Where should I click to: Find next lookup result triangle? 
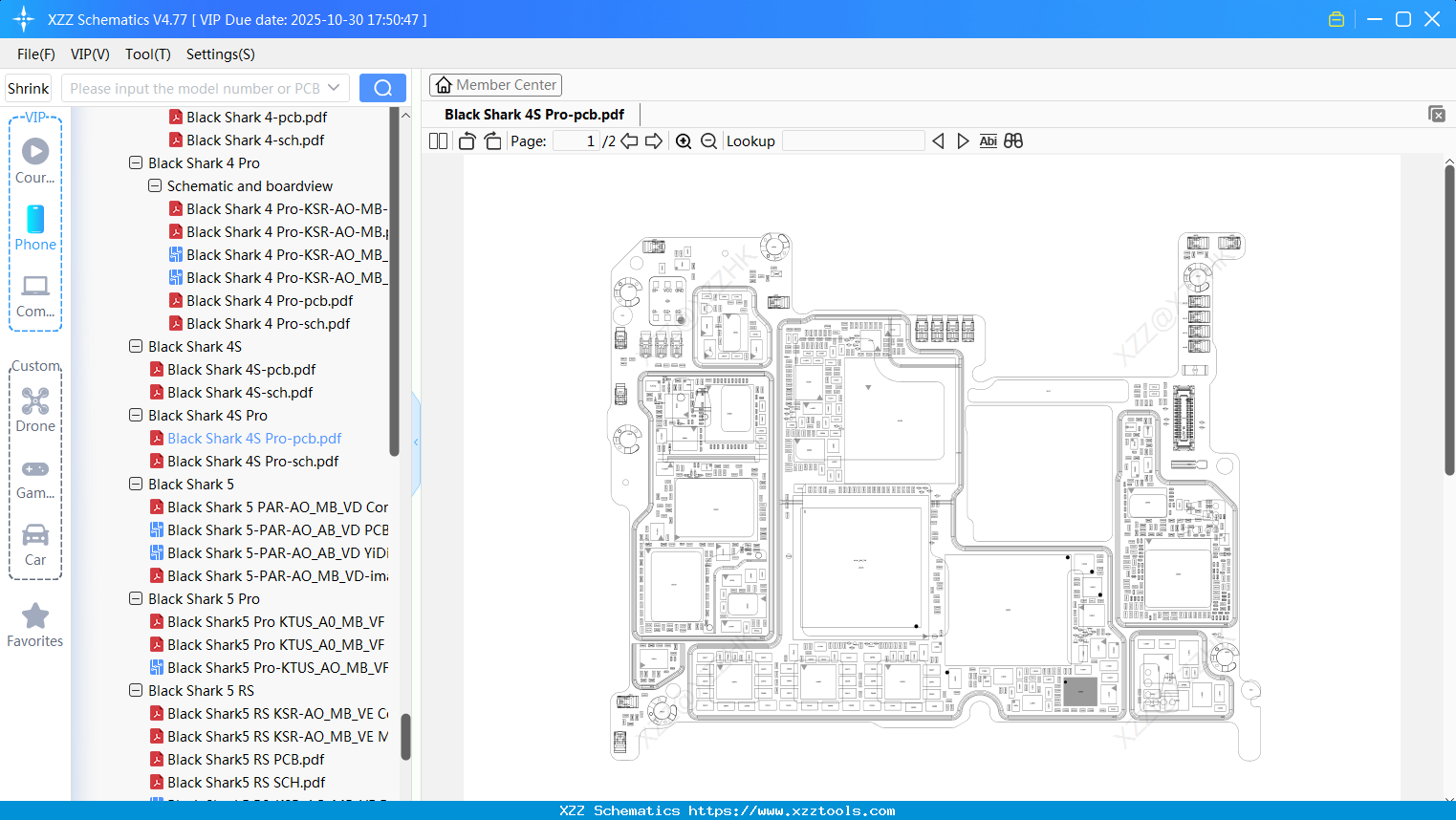point(963,141)
